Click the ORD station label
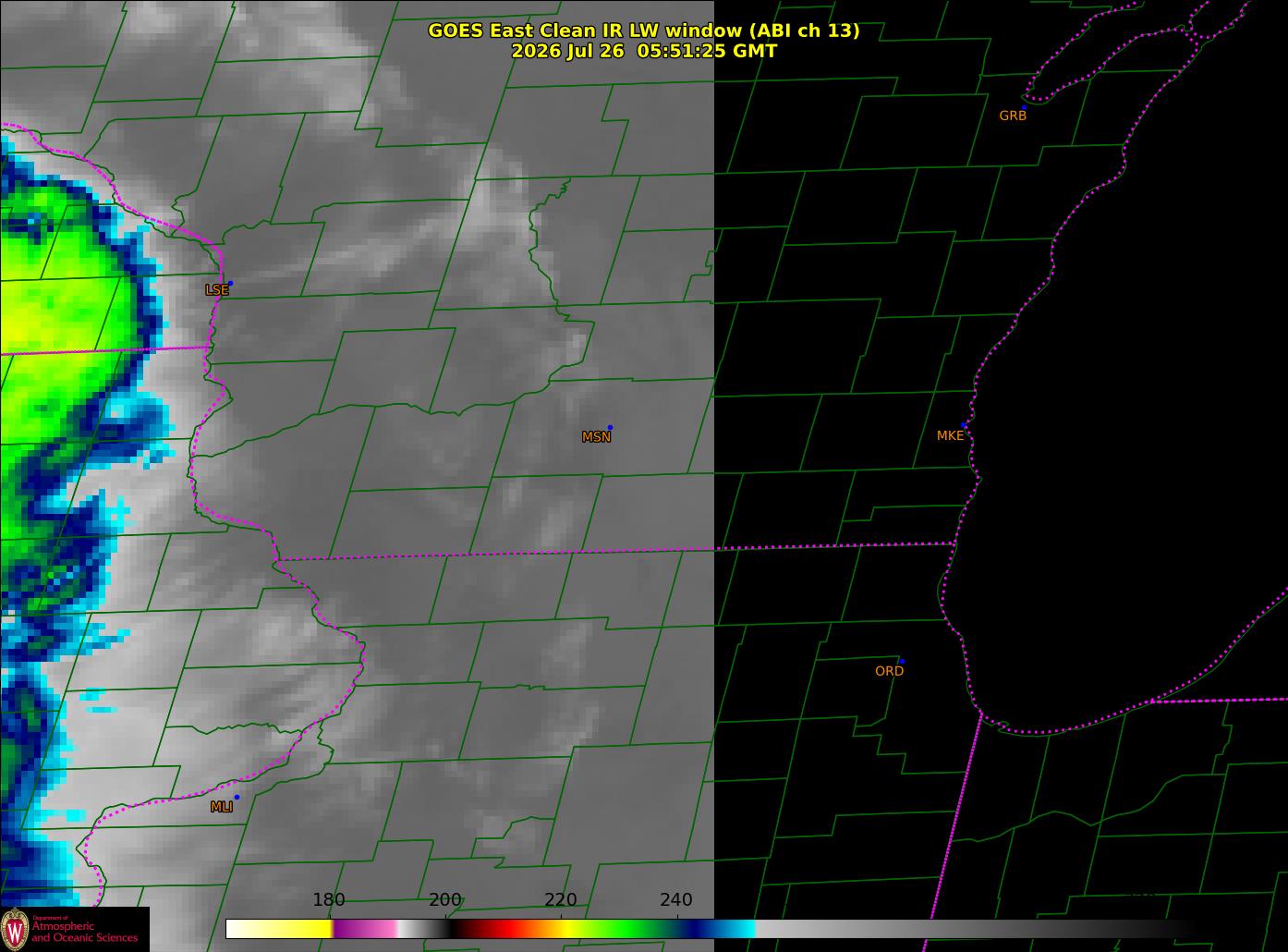1288x952 pixels. click(x=889, y=671)
